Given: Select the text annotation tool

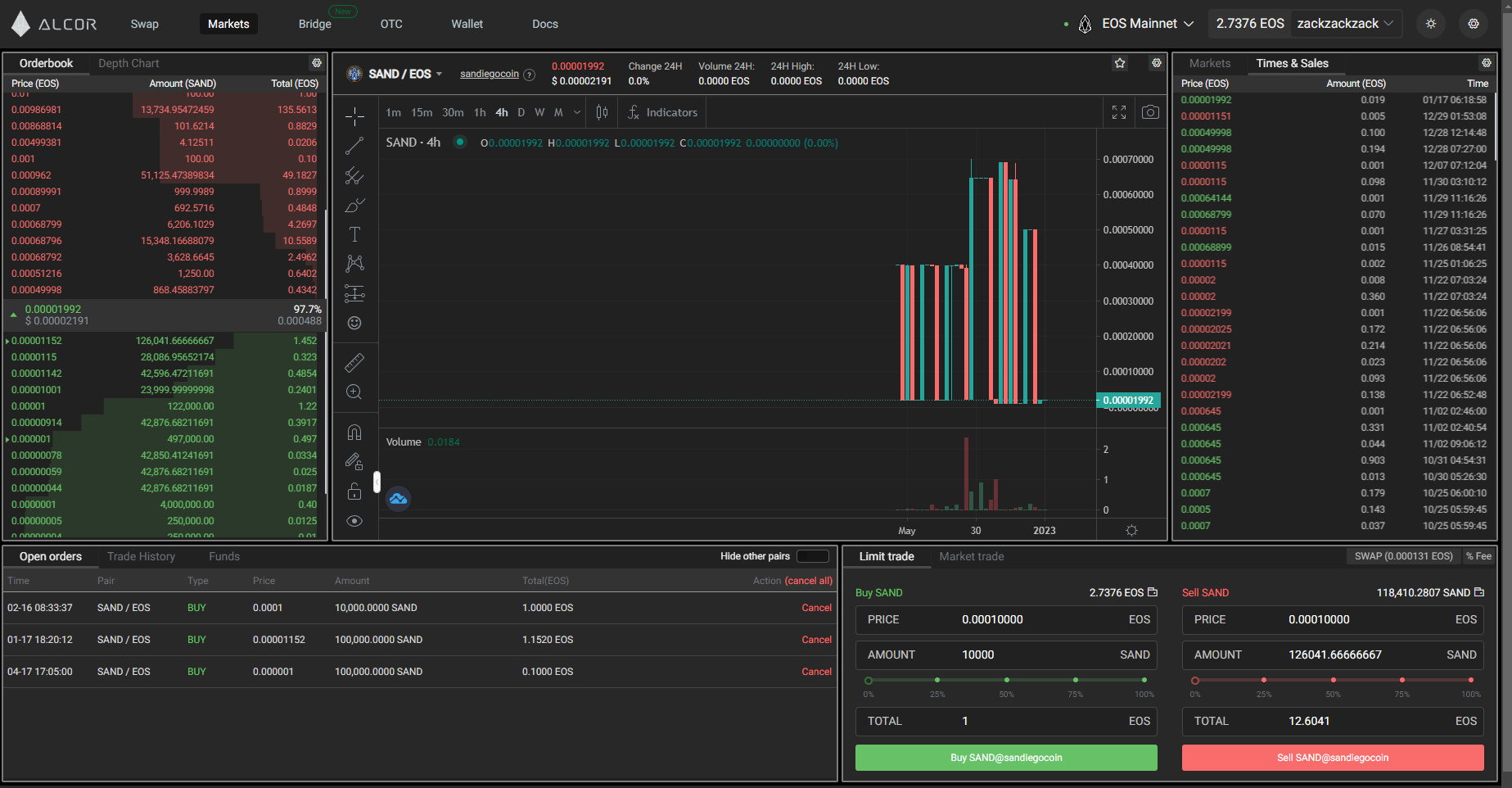Looking at the screenshot, I should (354, 234).
